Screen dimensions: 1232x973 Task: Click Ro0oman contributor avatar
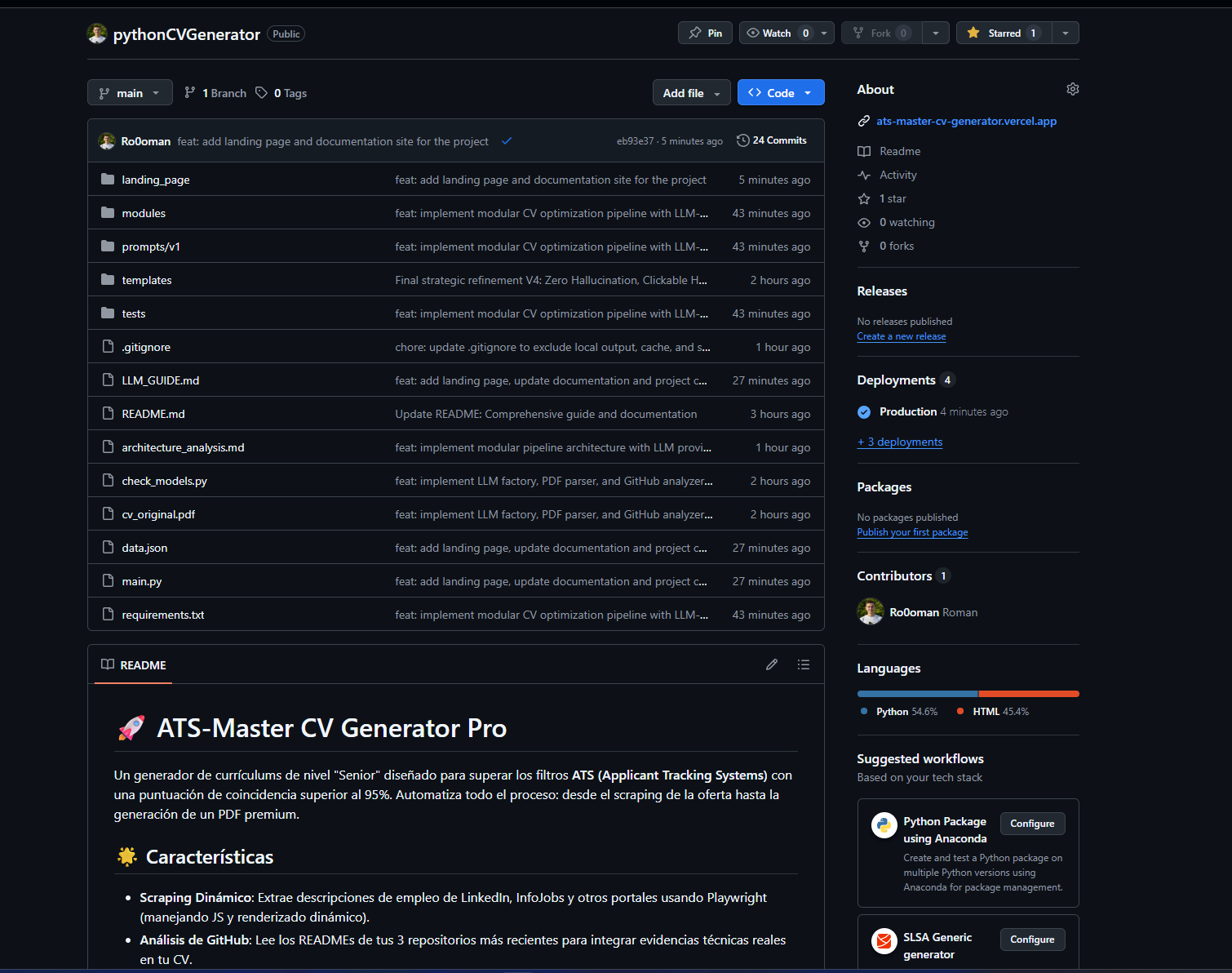coord(871,611)
